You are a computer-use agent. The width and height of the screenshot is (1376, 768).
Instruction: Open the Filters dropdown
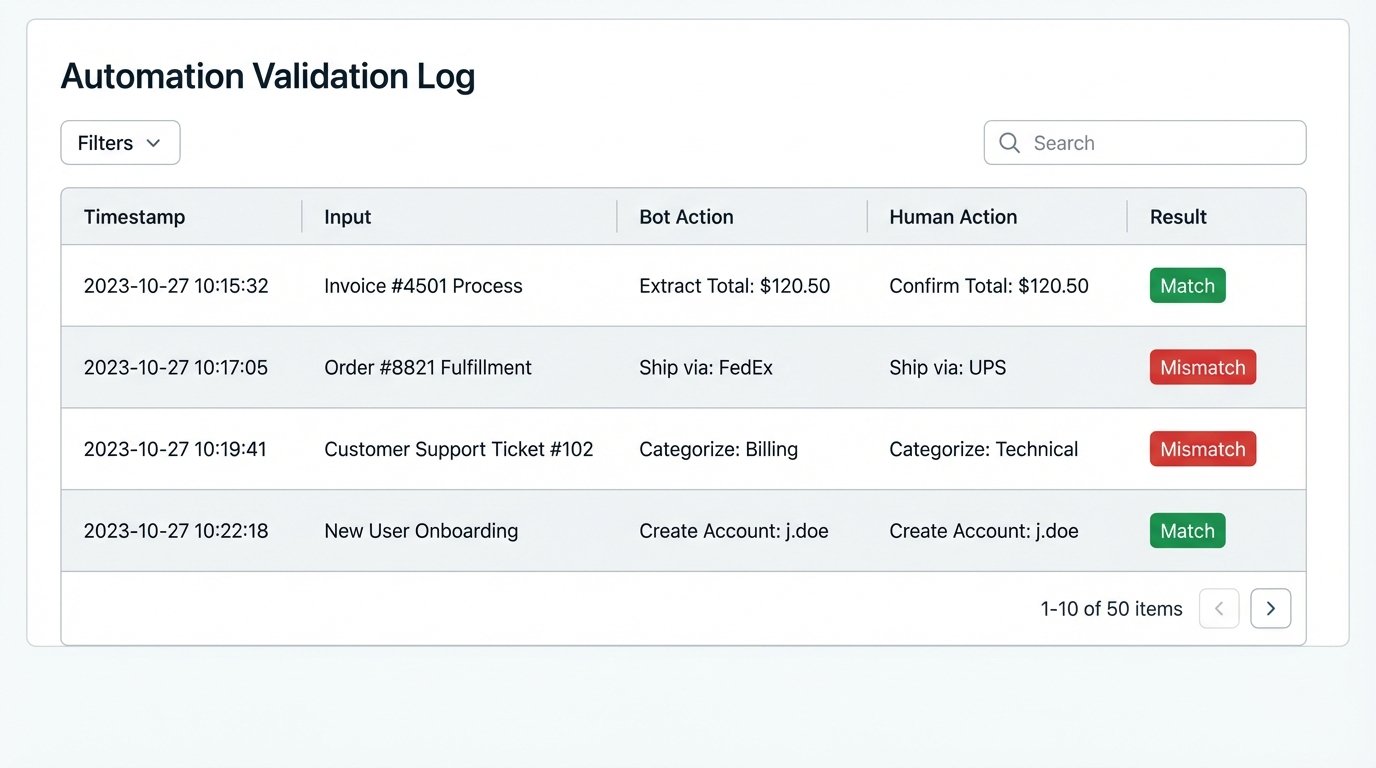coord(120,143)
